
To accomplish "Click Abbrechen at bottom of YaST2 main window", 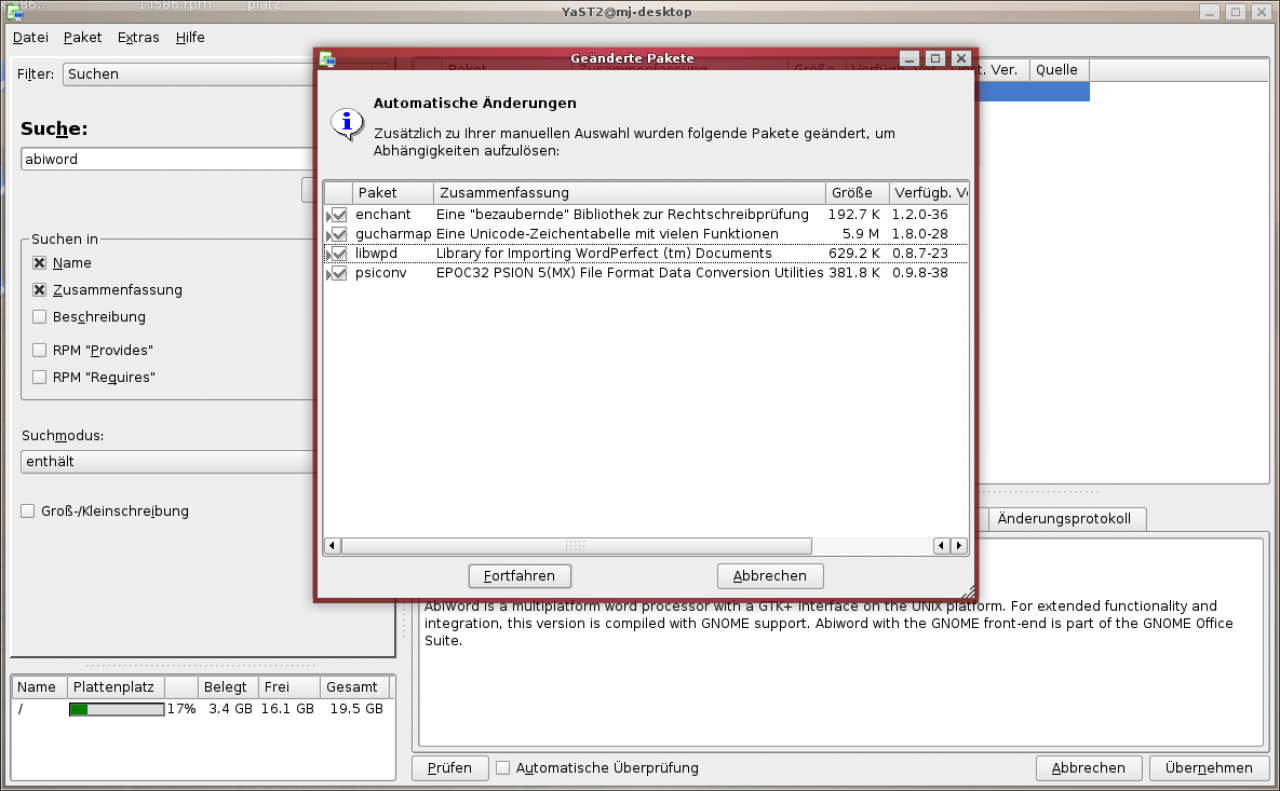I will (1088, 768).
